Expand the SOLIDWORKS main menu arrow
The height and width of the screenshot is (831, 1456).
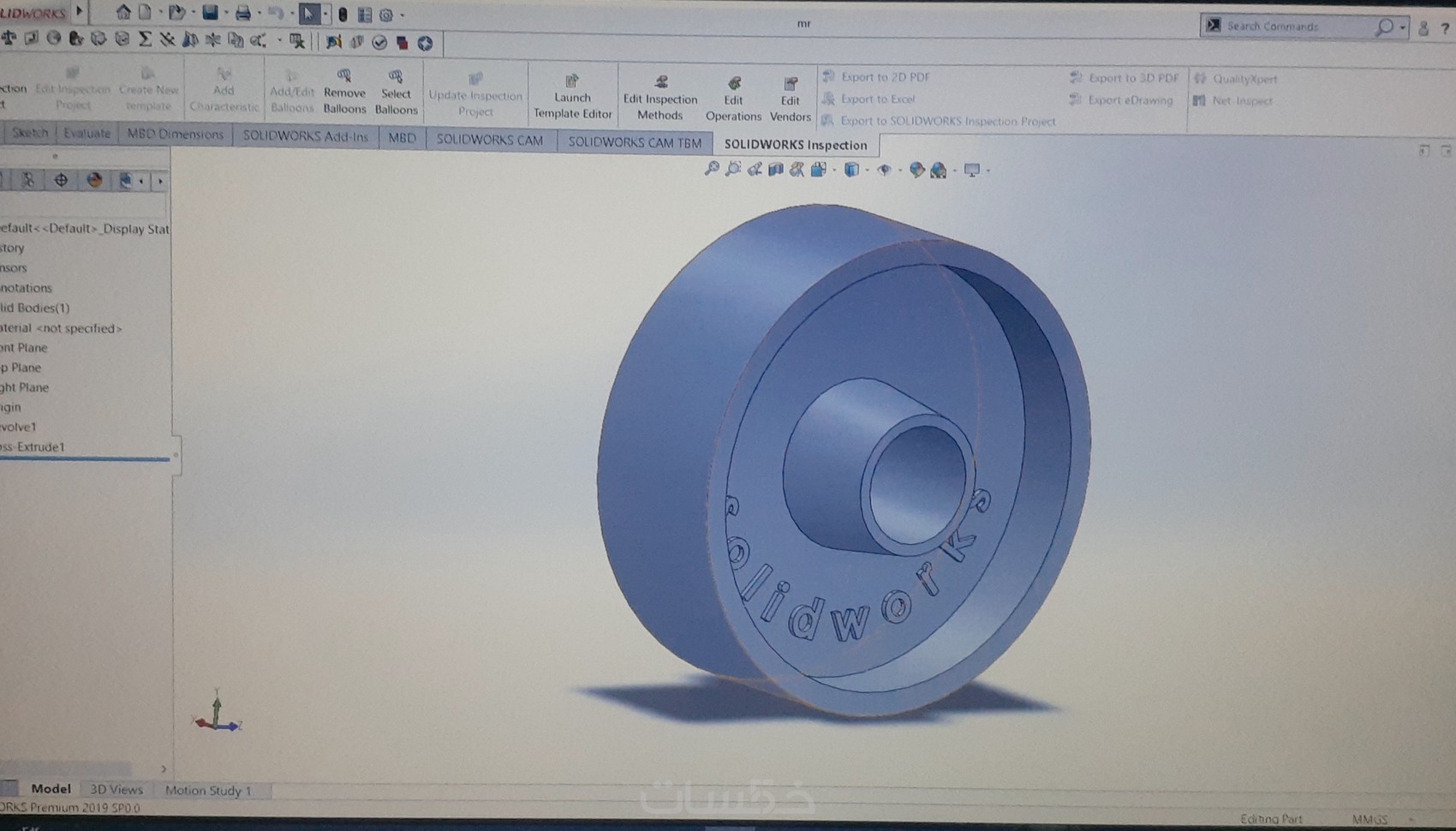[x=80, y=11]
